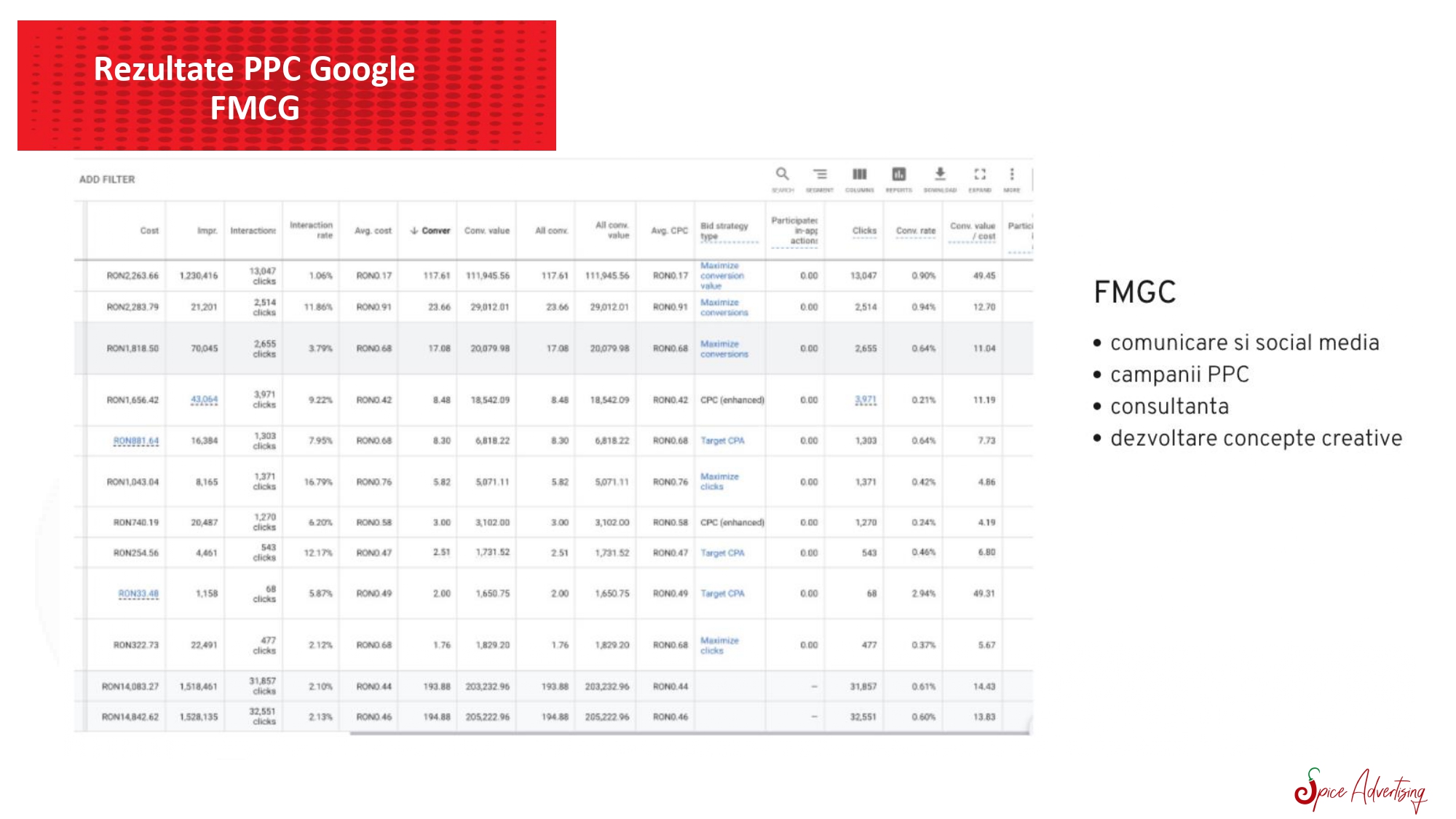
Task: Click the Cost column header
Action: tap(149, 231)
